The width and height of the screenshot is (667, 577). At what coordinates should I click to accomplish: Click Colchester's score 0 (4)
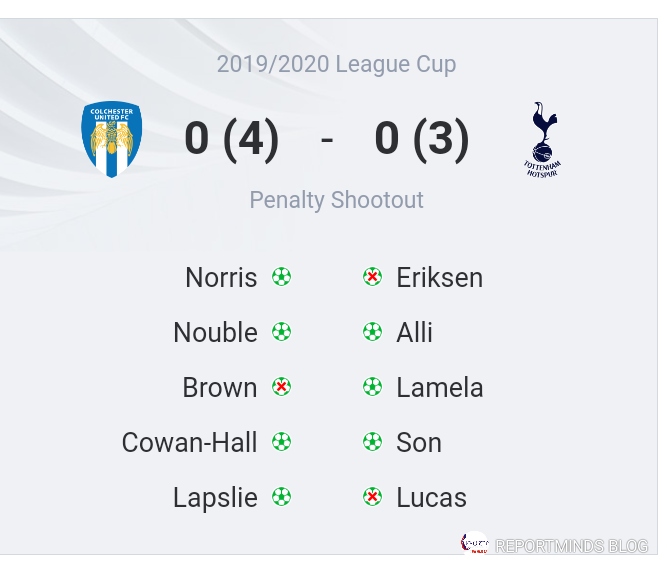[x=231, y=138]
